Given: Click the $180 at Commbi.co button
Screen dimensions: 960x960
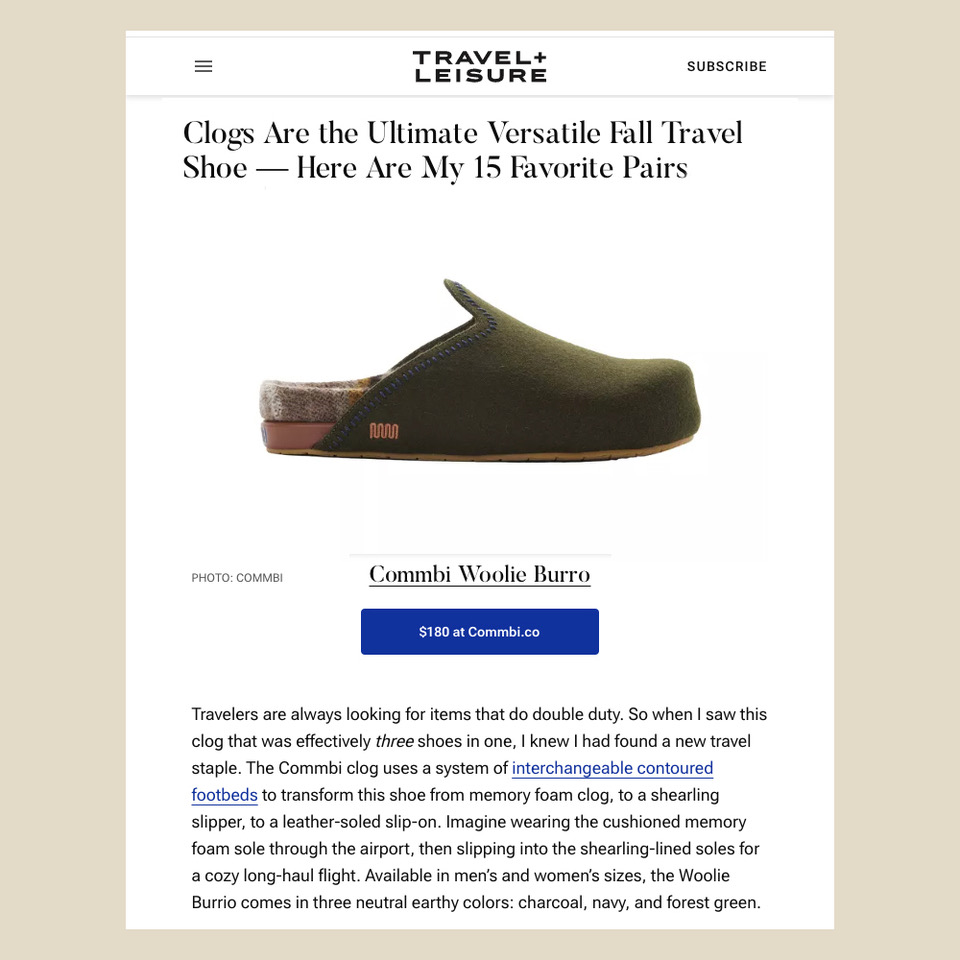Looking at the screenshot, I should tap(479, 631).
